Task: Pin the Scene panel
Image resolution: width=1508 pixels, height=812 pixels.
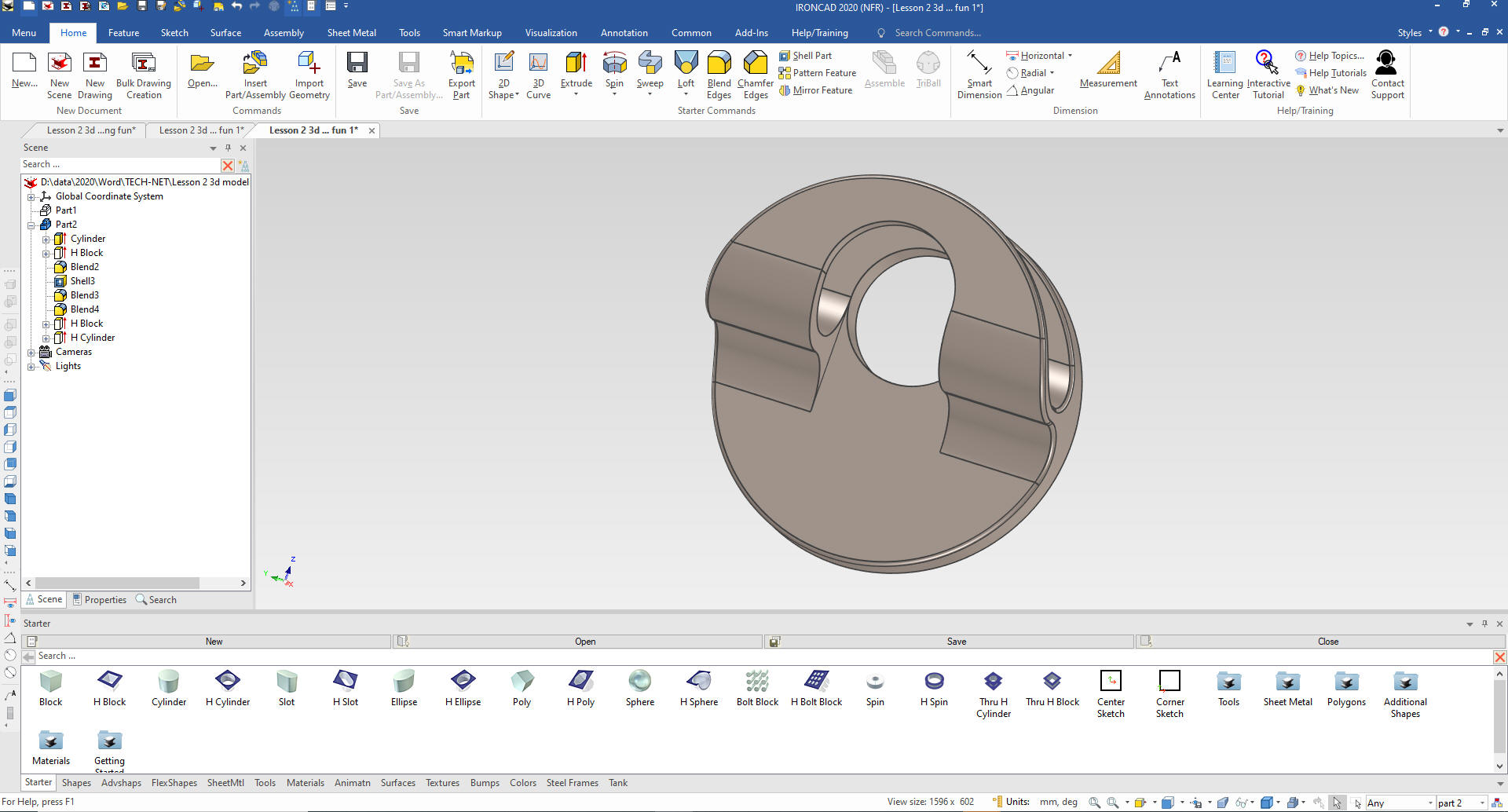Action: 229,148
